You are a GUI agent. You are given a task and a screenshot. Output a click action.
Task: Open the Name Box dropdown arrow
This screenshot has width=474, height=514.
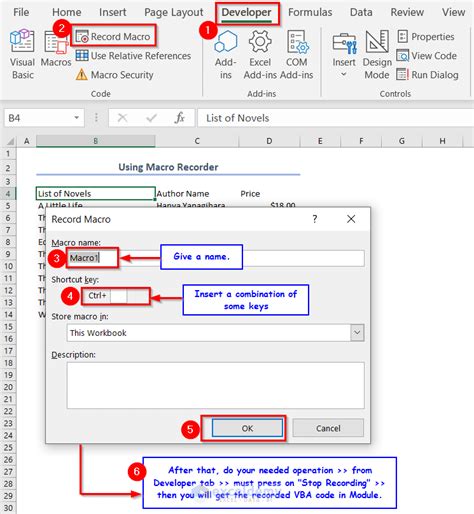77,118
